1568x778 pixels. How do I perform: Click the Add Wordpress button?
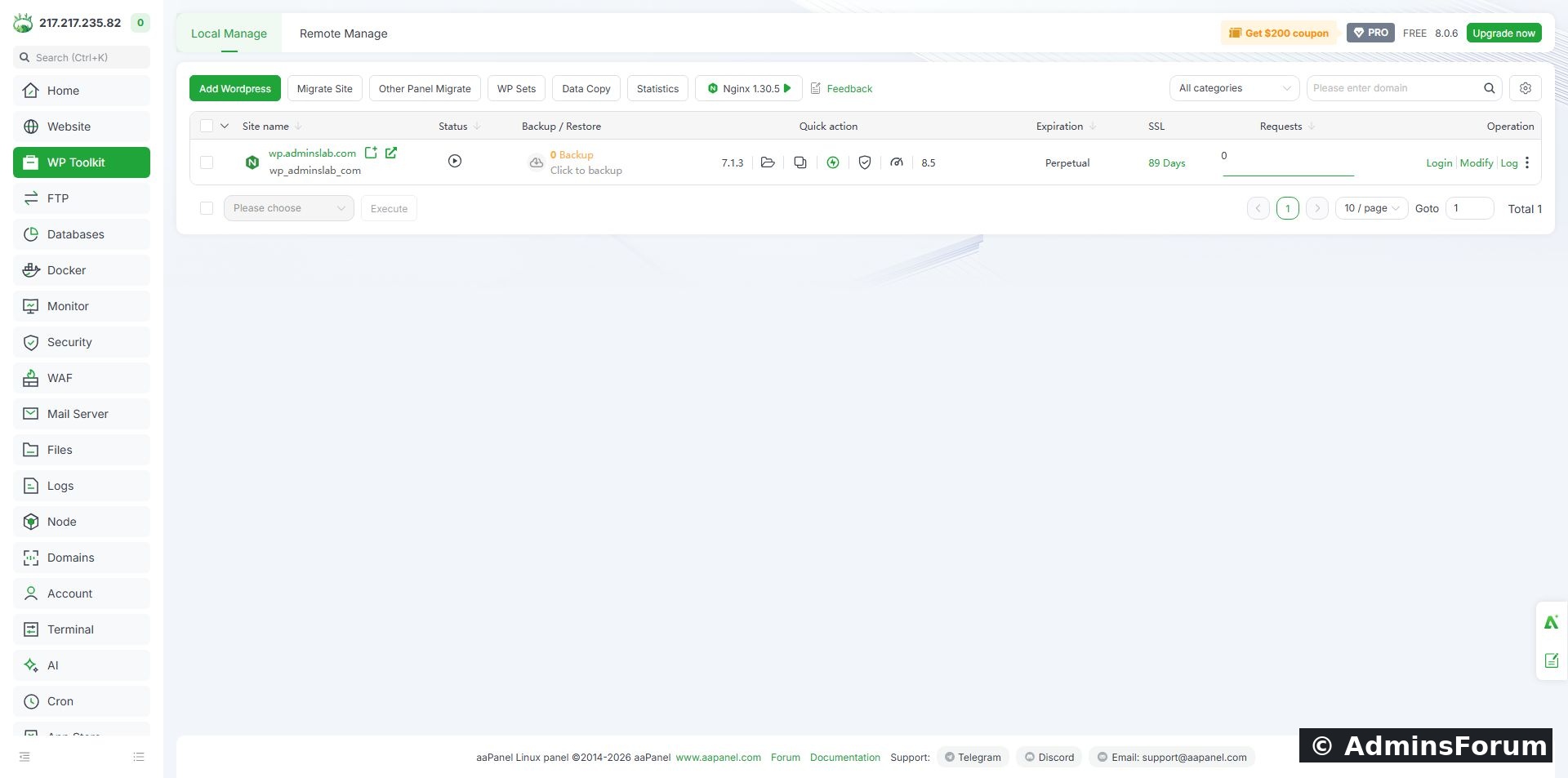[235, 88]
